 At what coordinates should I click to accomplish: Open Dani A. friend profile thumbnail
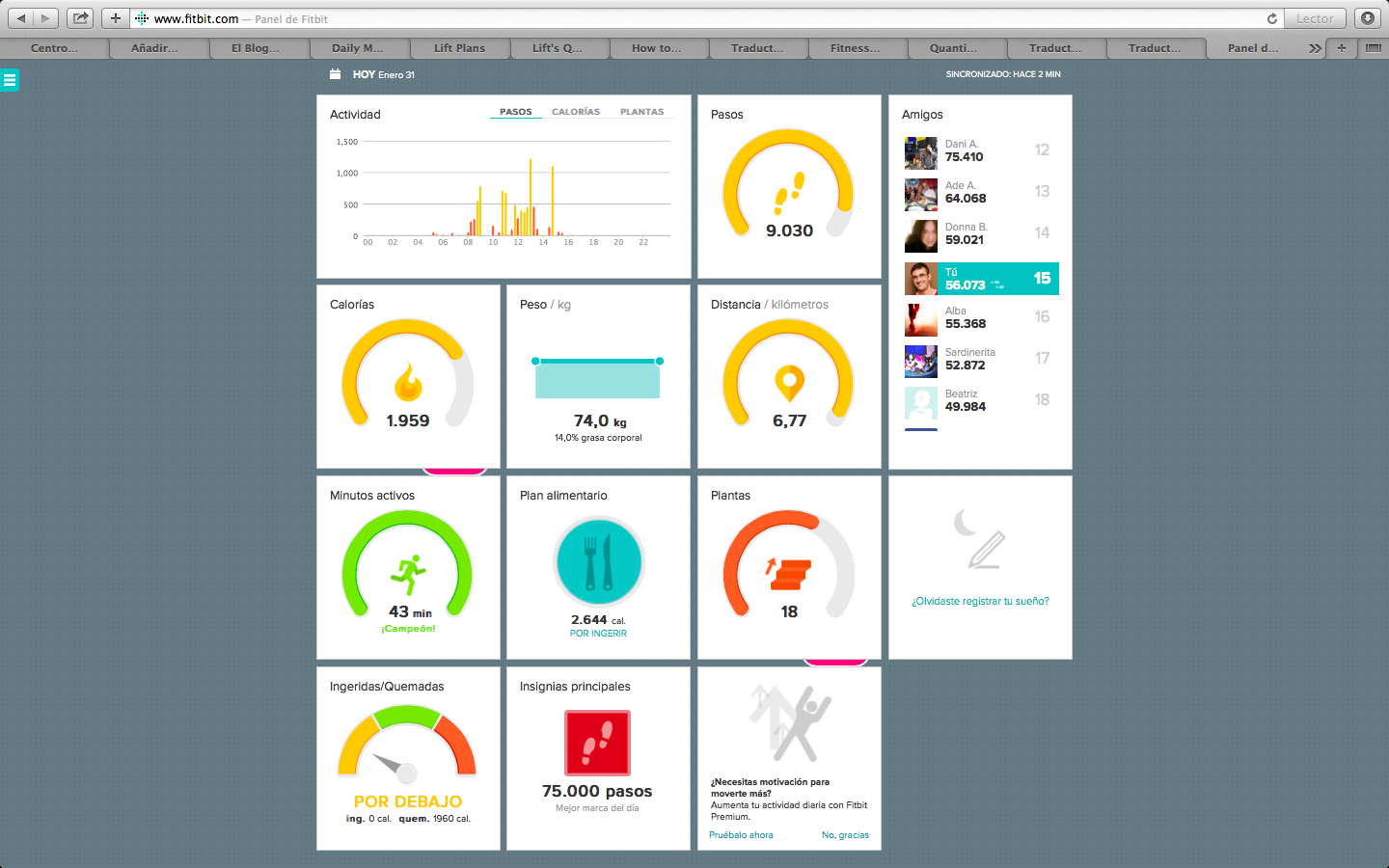click(921, 152)
